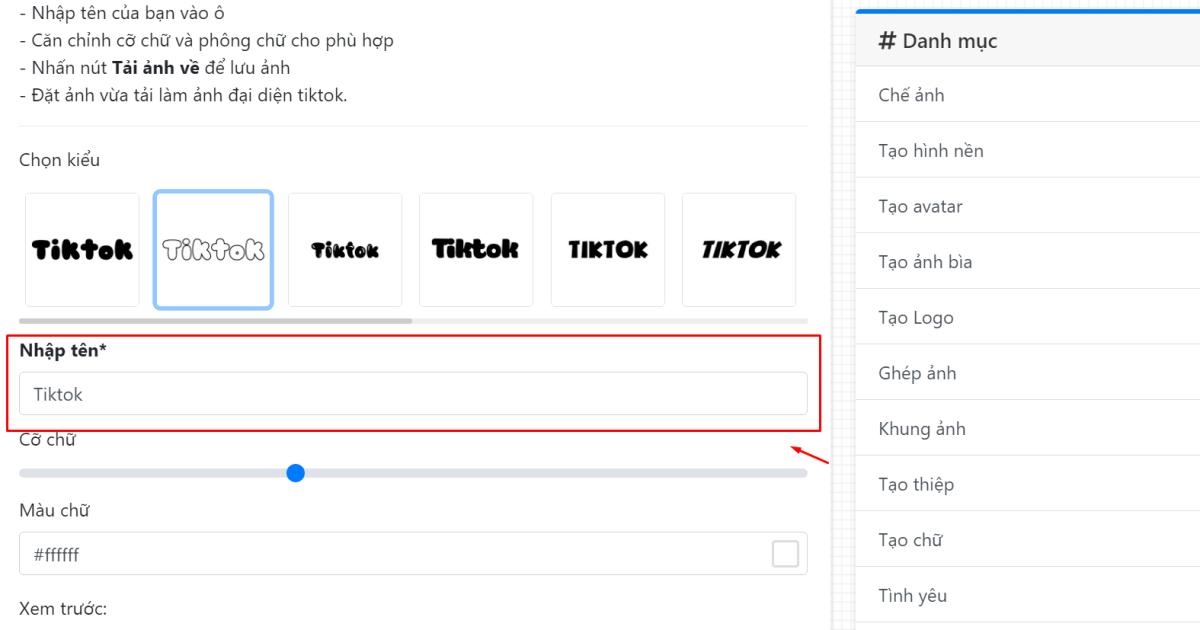Choose the third small rounded Tiktok style
The height and width of the screenshot is (630, 1200).
(345, 250)
